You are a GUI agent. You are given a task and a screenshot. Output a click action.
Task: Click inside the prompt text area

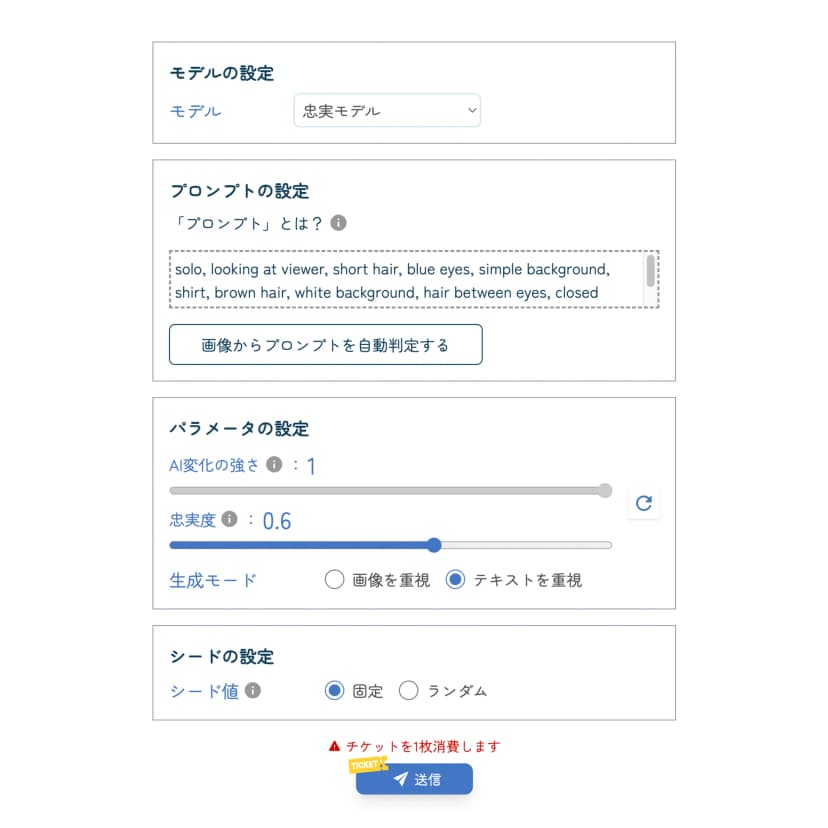400,280
